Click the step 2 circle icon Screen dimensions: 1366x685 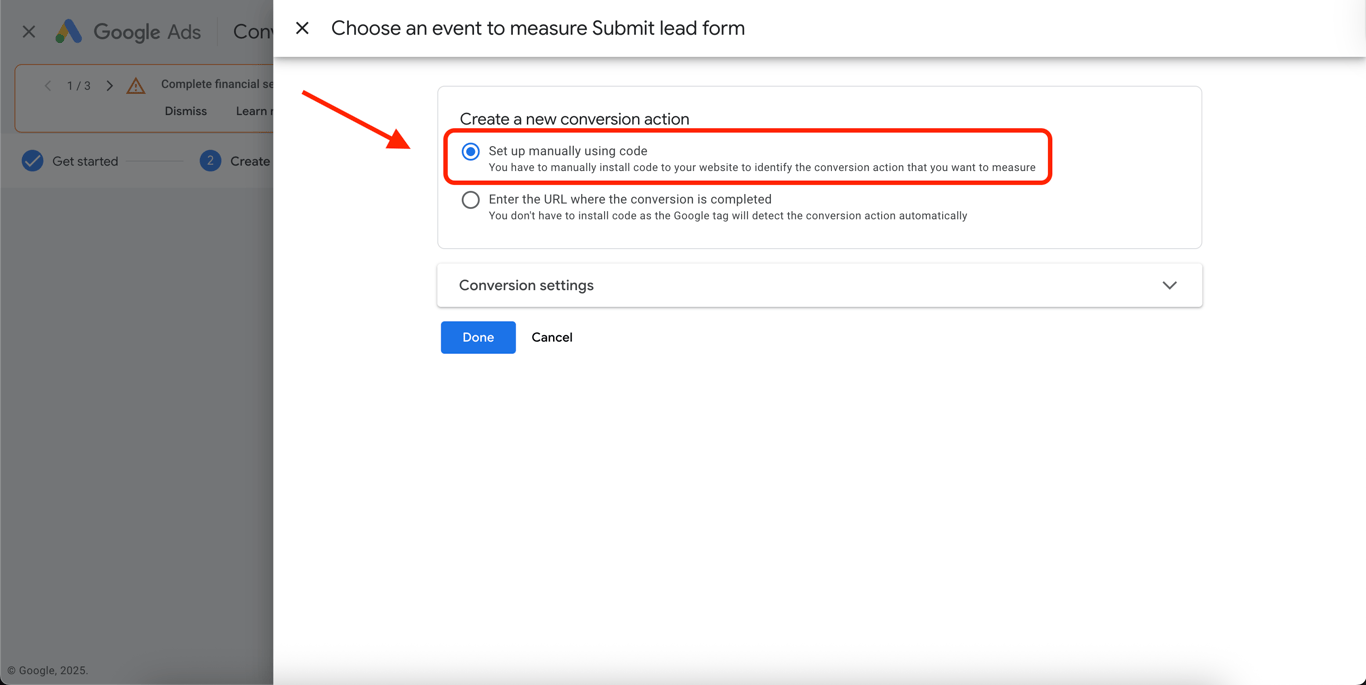click(x=210, y=161)
